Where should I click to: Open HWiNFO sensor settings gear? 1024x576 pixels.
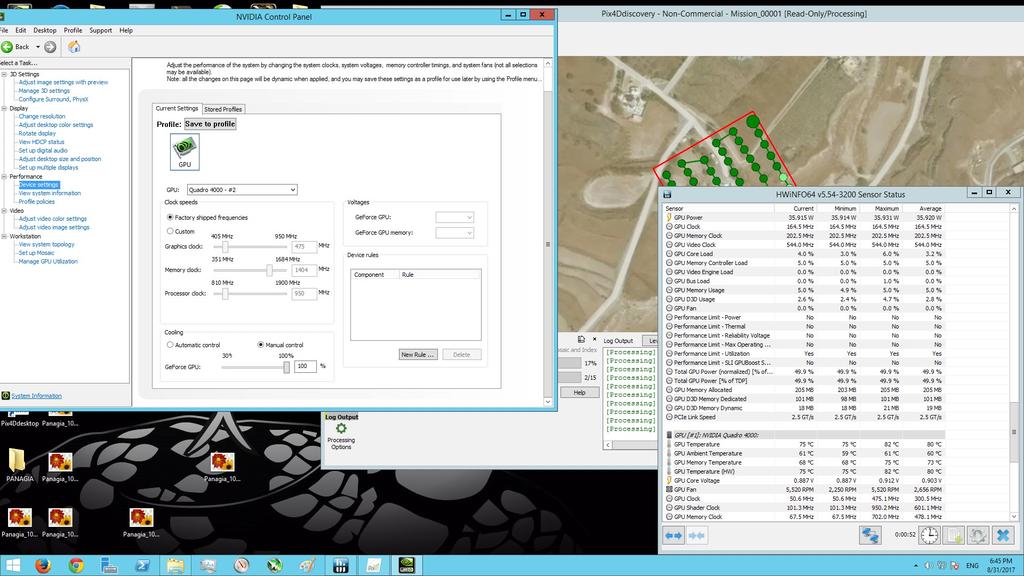[978, 536]
